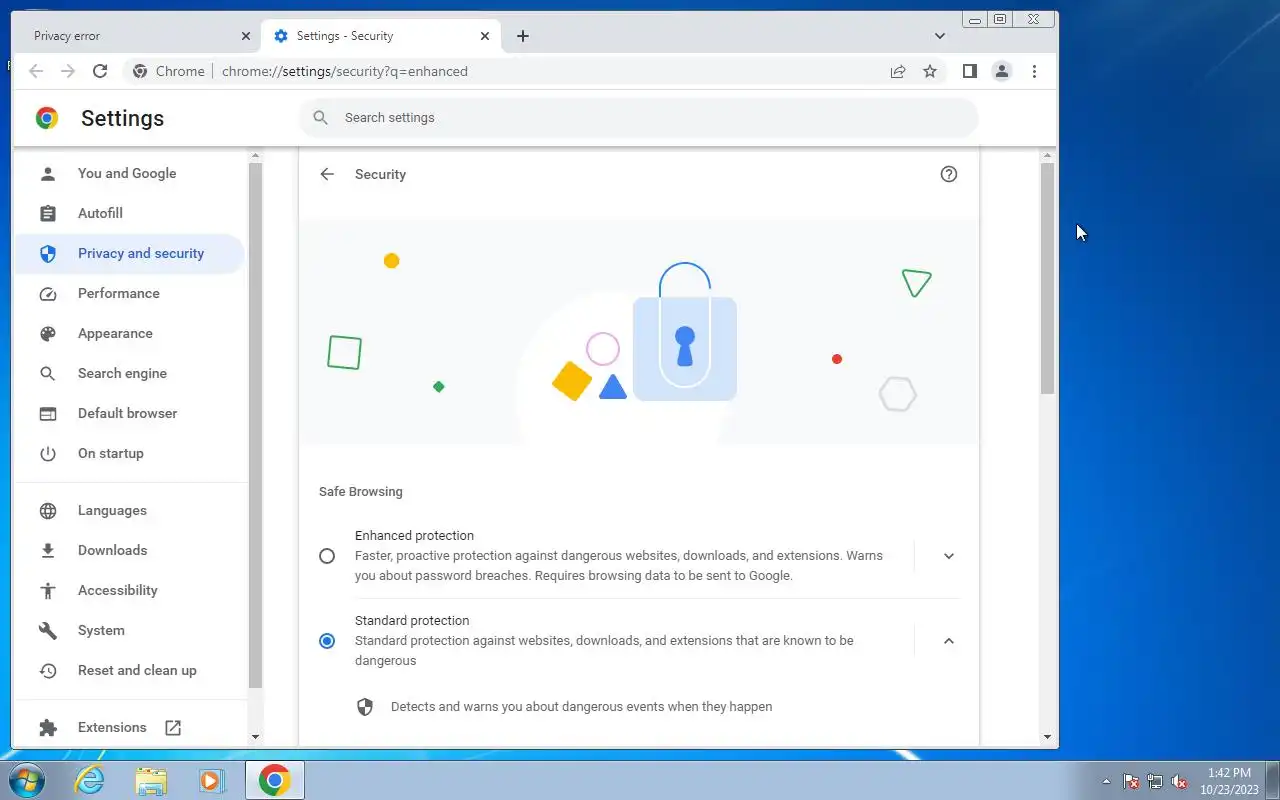Open Windows Media Player from taskbar

(x=212, y=780)
